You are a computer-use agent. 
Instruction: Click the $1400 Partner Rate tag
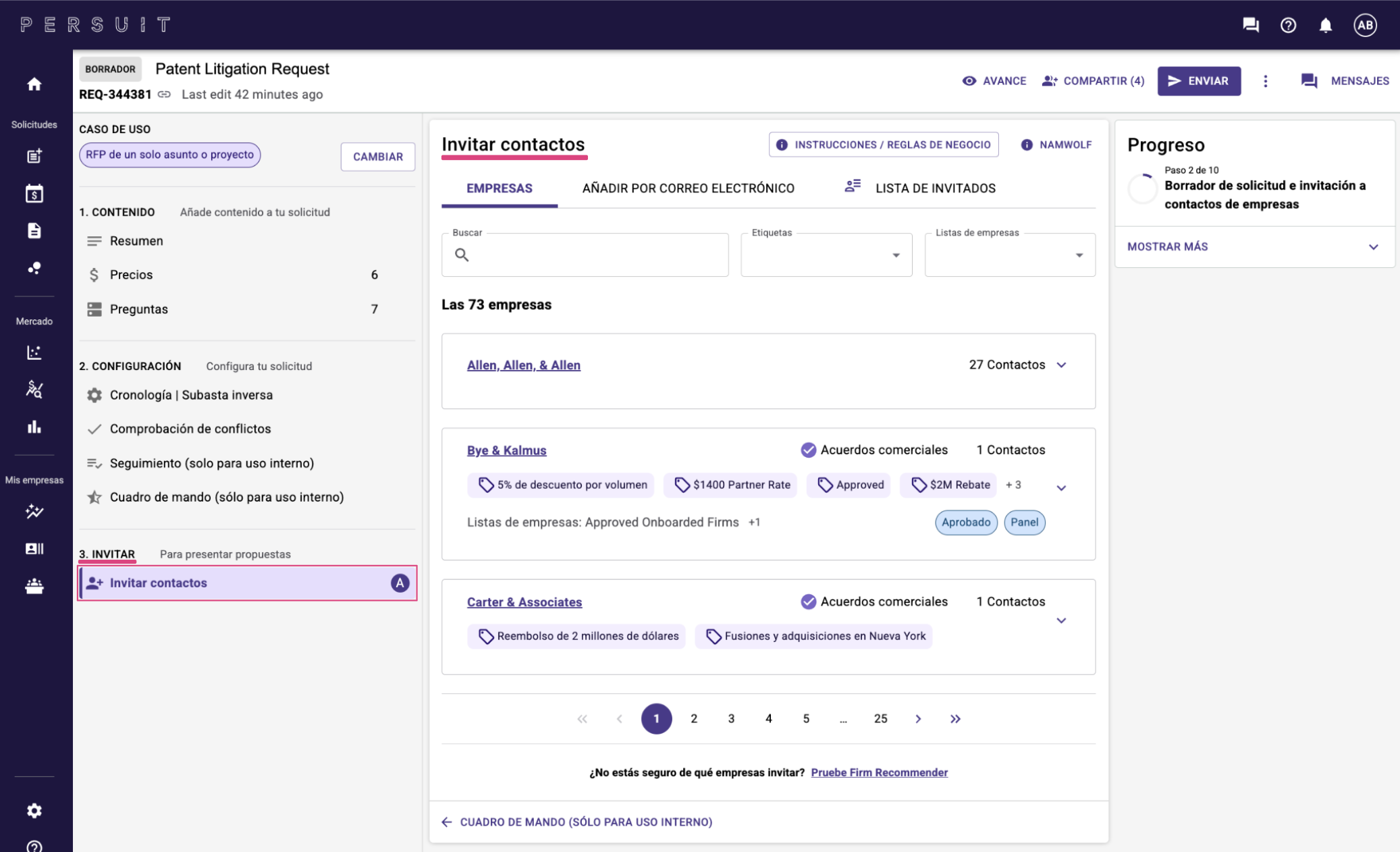click(730, 485)
